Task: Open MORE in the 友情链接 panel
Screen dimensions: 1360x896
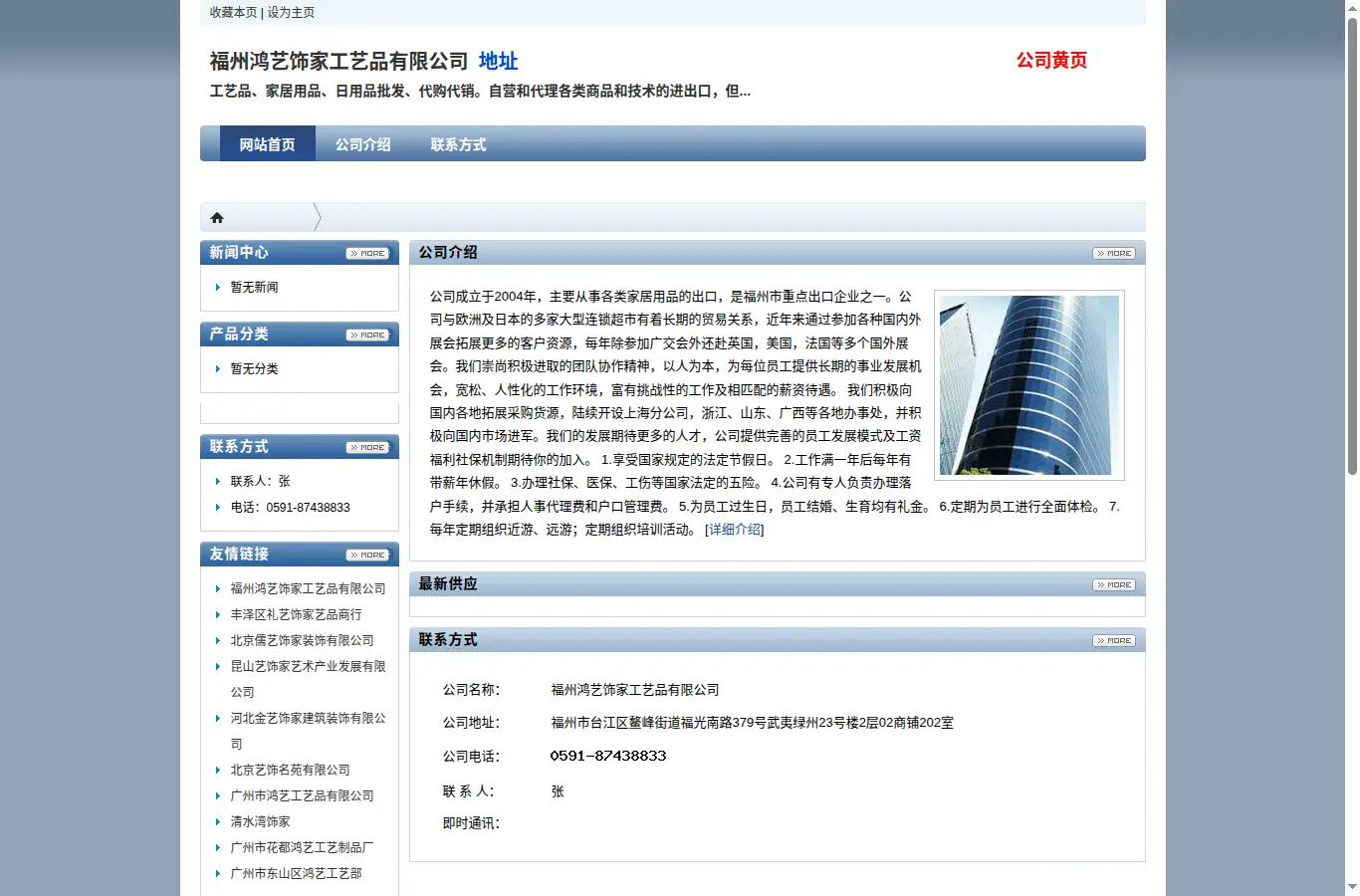Action: [367, 556]
